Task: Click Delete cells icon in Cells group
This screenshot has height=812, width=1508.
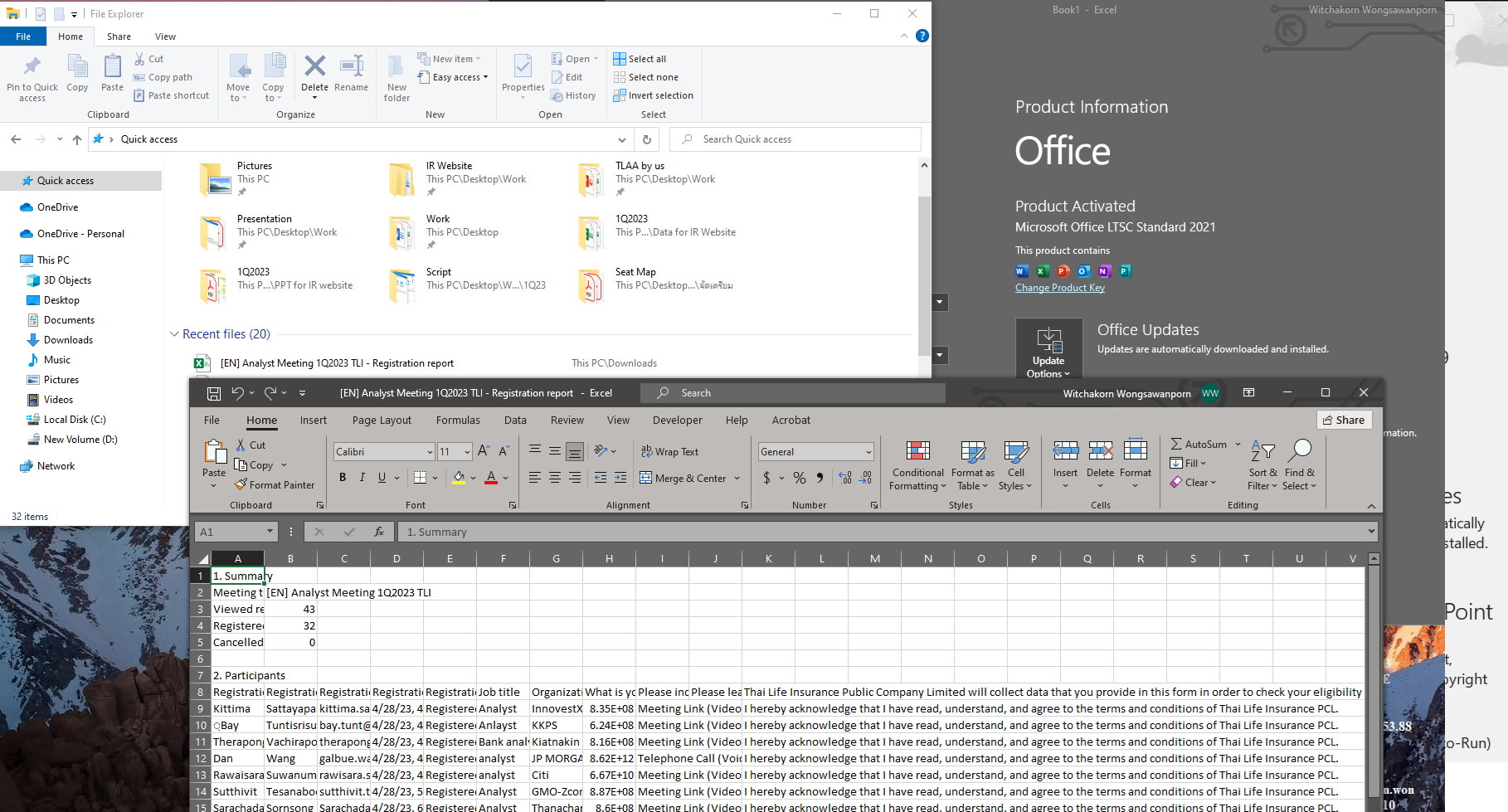Action: (1101, 450)
